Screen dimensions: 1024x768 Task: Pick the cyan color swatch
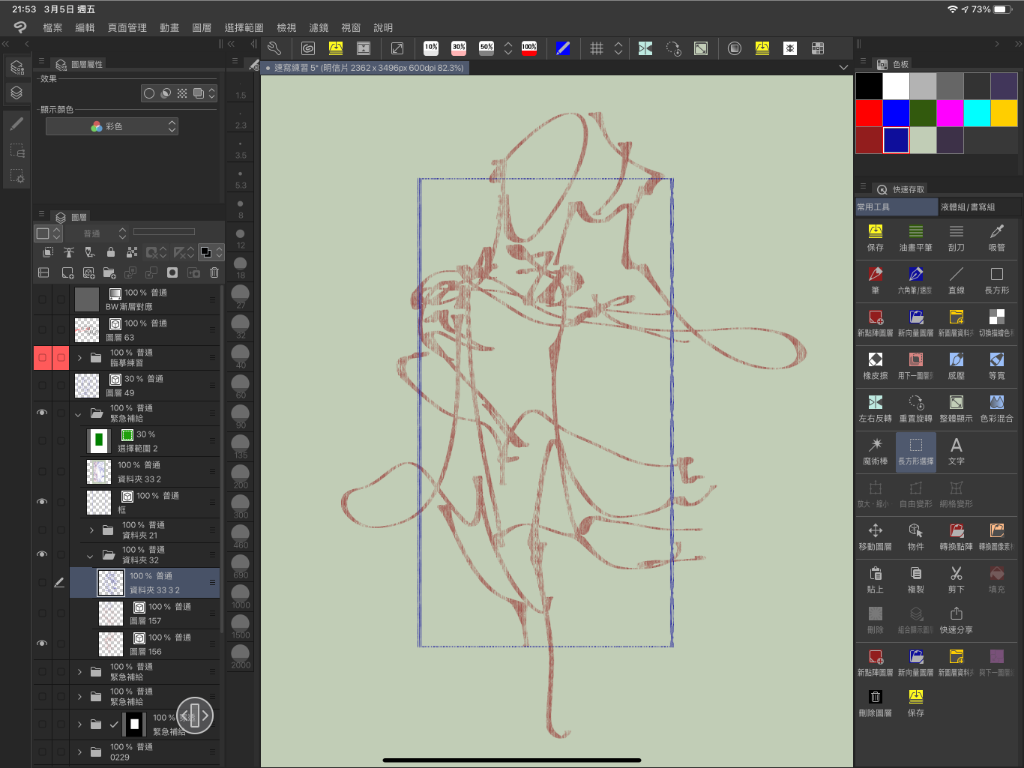977,113
